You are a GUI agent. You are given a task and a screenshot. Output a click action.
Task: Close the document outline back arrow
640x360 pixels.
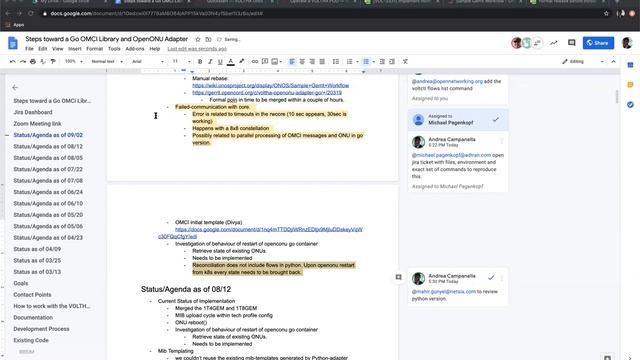pyautogui.click(x=15, y=87)
